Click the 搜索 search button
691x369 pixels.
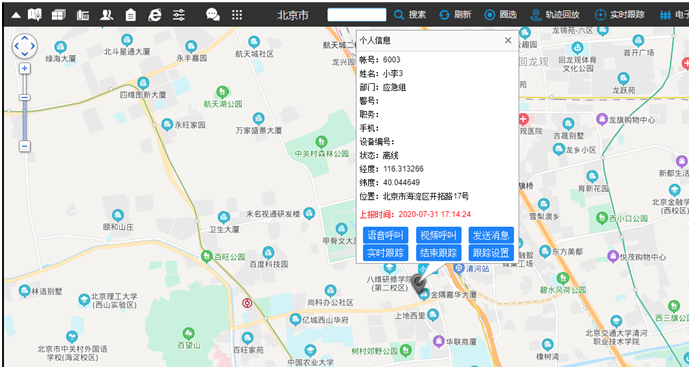click(x=410, y=15)
